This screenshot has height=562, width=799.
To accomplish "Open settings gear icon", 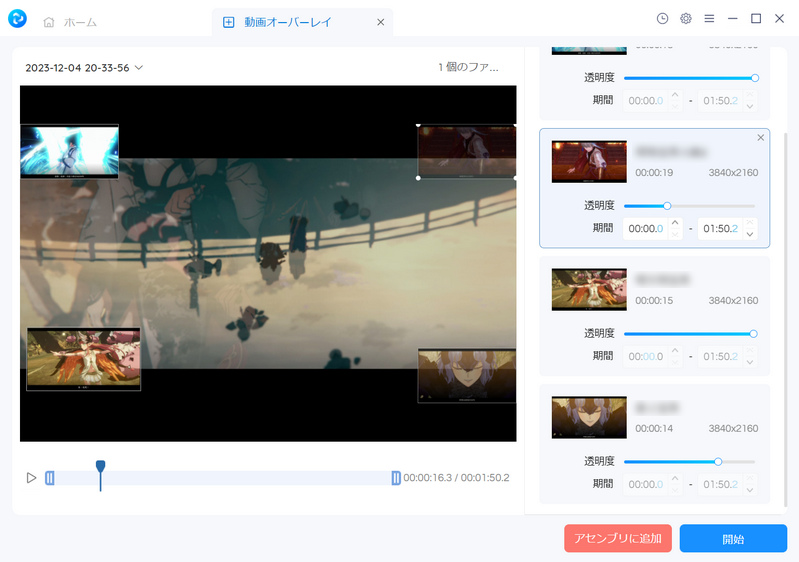I will [686, 18].
